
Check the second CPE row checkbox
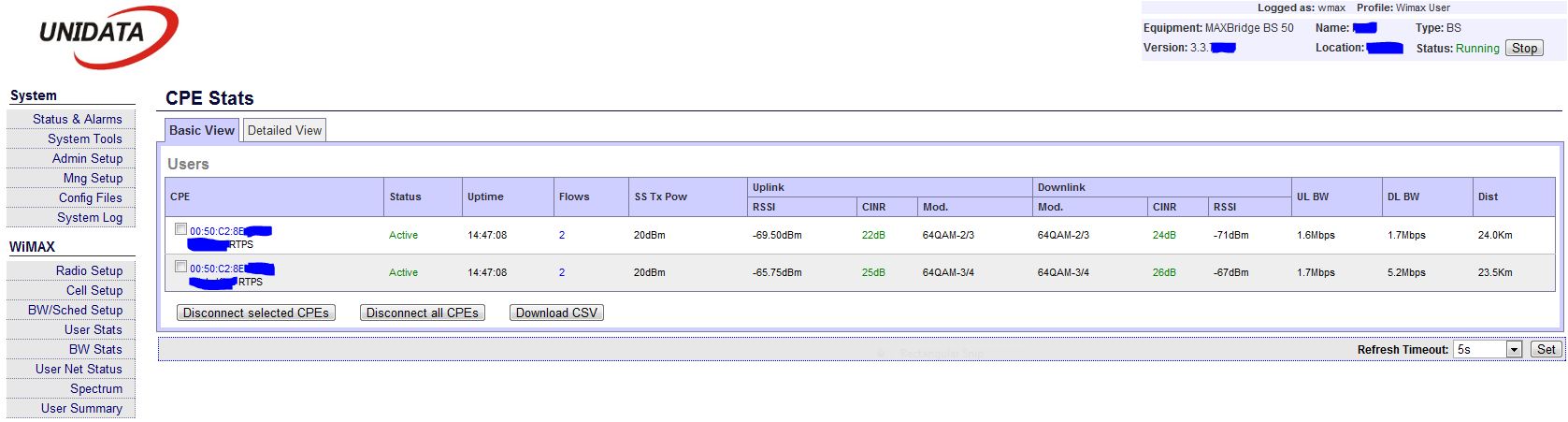click(x=181, y=267)
